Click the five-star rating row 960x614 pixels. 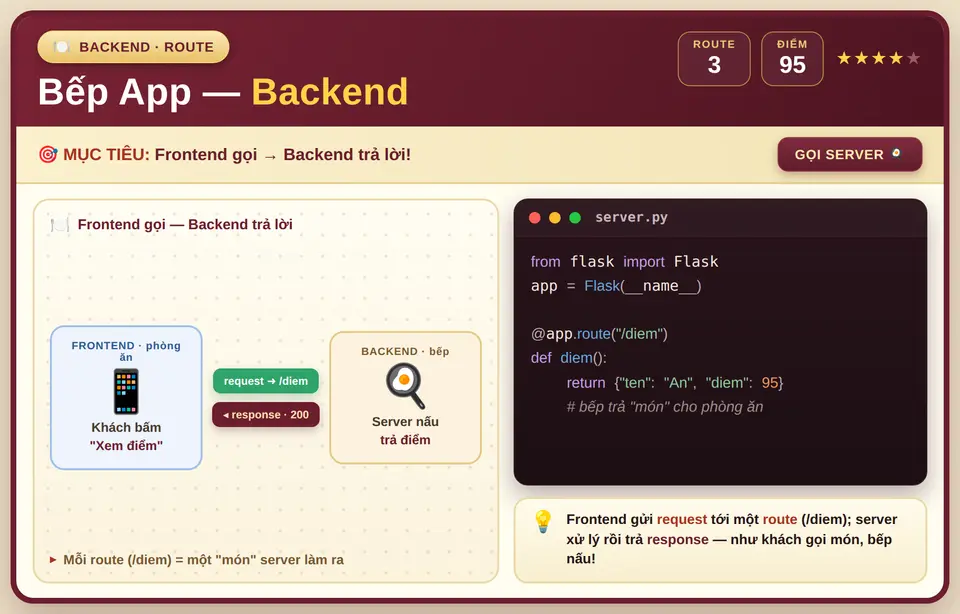(879, 58)
